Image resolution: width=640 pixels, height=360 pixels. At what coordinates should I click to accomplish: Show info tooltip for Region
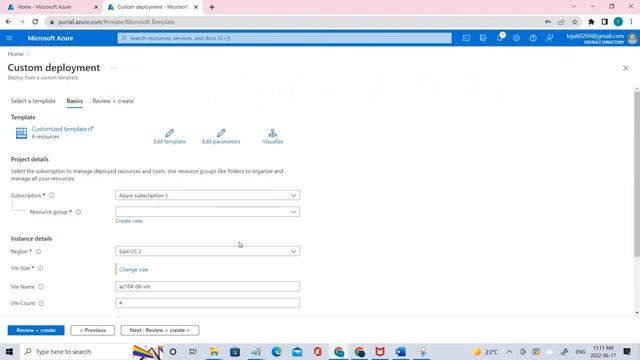[x=38, y=251]
